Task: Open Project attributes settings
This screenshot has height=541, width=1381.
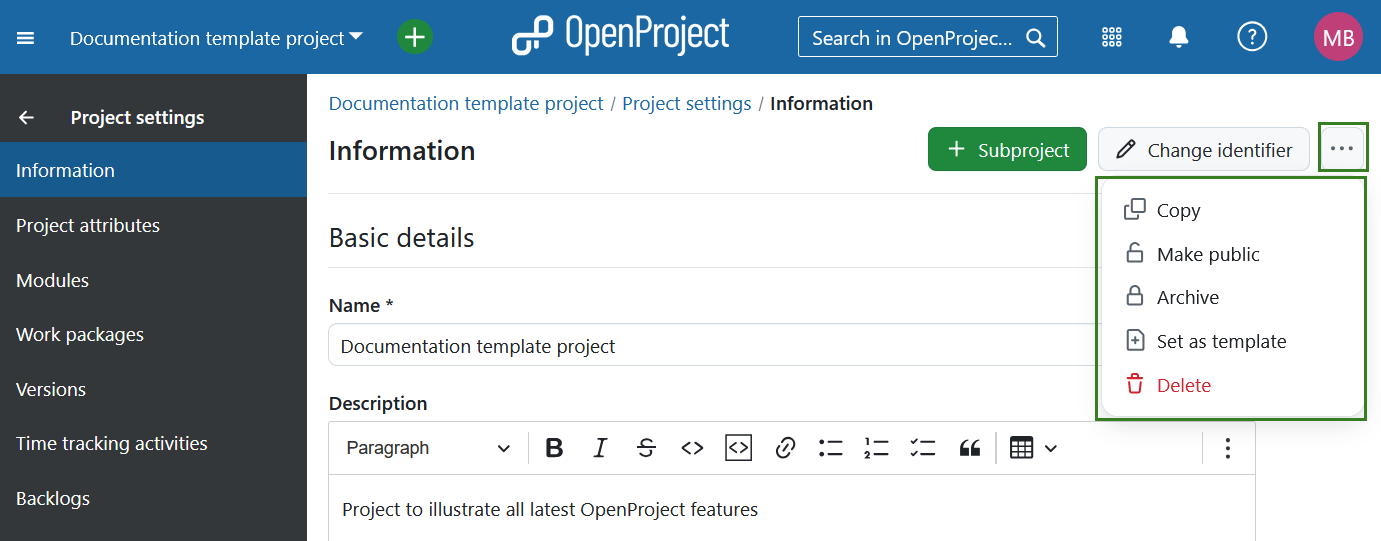Action: [153, 225]
